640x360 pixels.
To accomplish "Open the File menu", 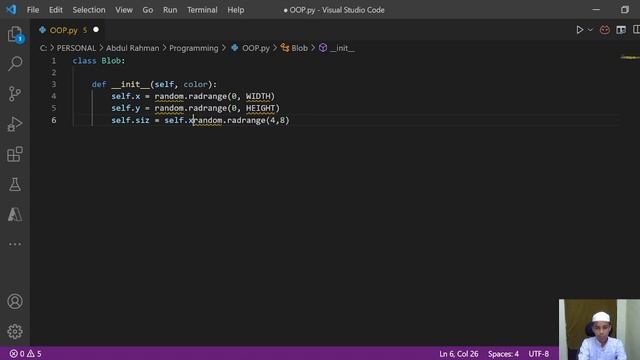I will point(33,10).
